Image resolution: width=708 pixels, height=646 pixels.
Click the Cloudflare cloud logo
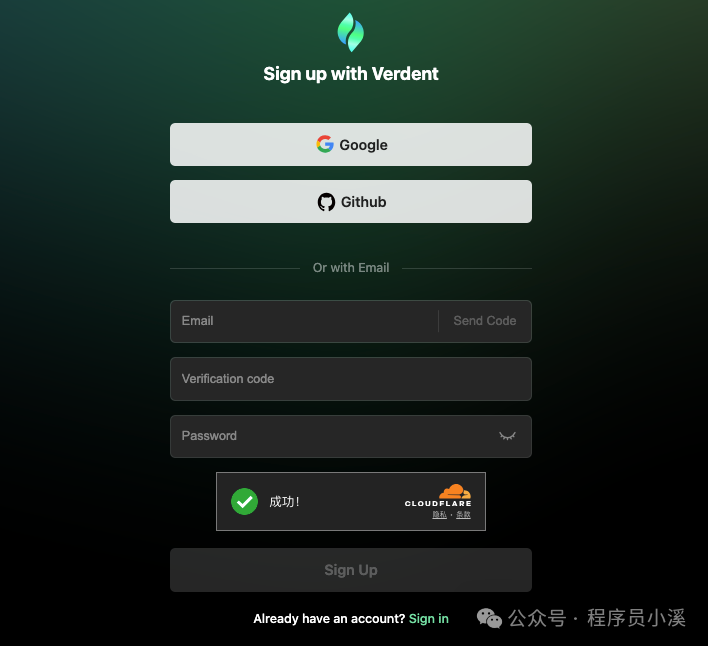pyautogui.click(x=455, y=492)
